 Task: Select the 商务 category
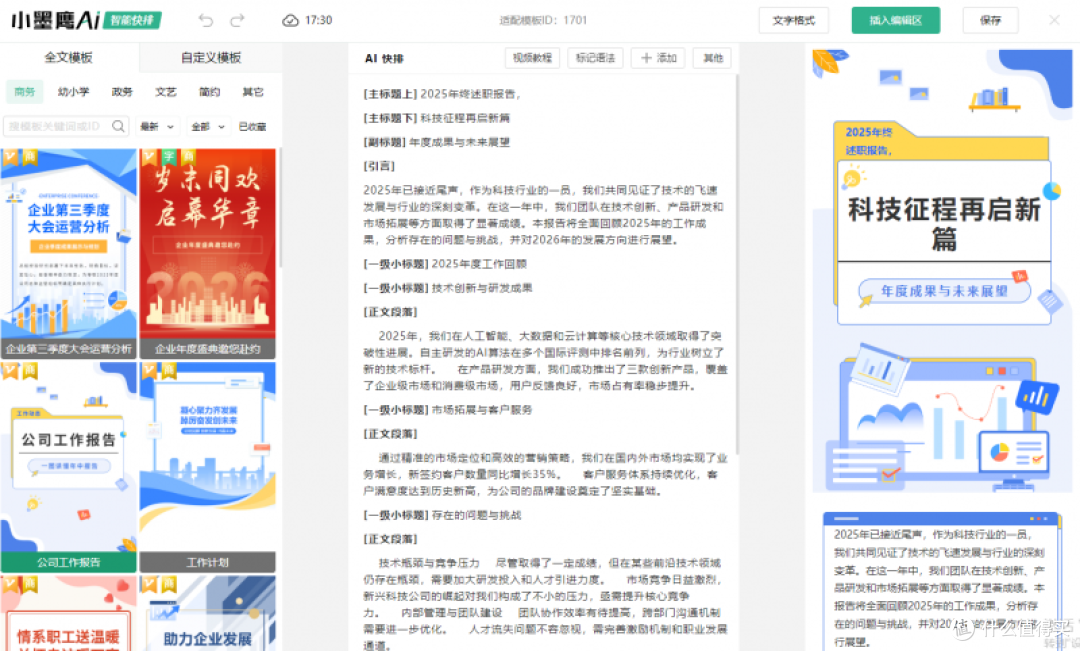25,92
